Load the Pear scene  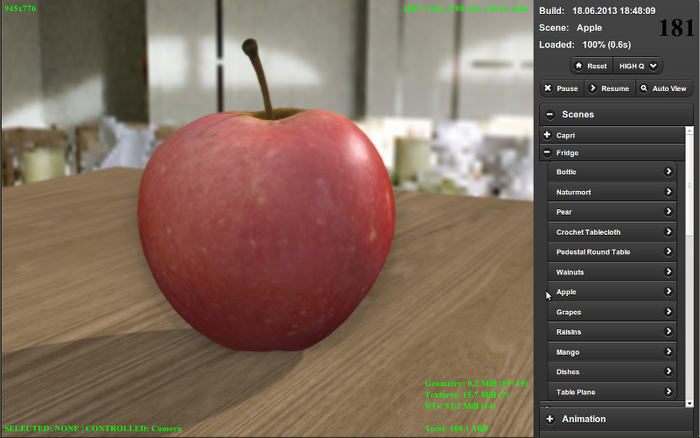pyautogui.click(x=612, y=212)
